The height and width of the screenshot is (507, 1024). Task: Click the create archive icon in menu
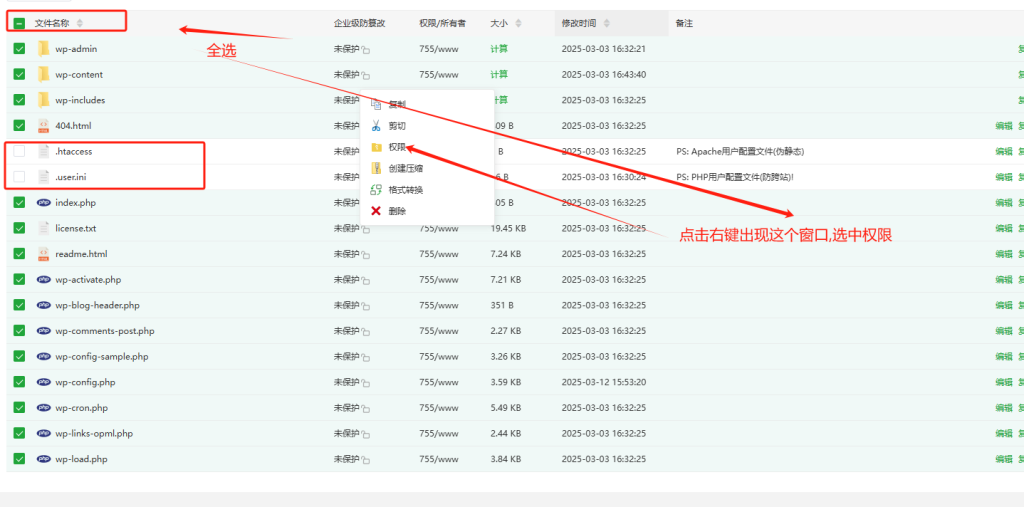pyautogui.click(x=376, y=168)
